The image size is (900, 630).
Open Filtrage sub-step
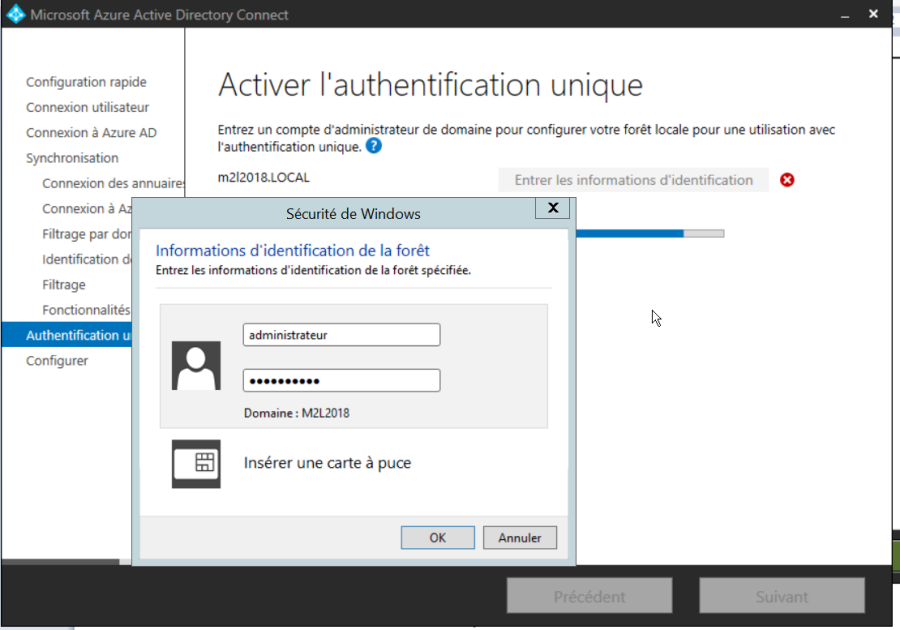pyautogui.click(x=64, y=285)
